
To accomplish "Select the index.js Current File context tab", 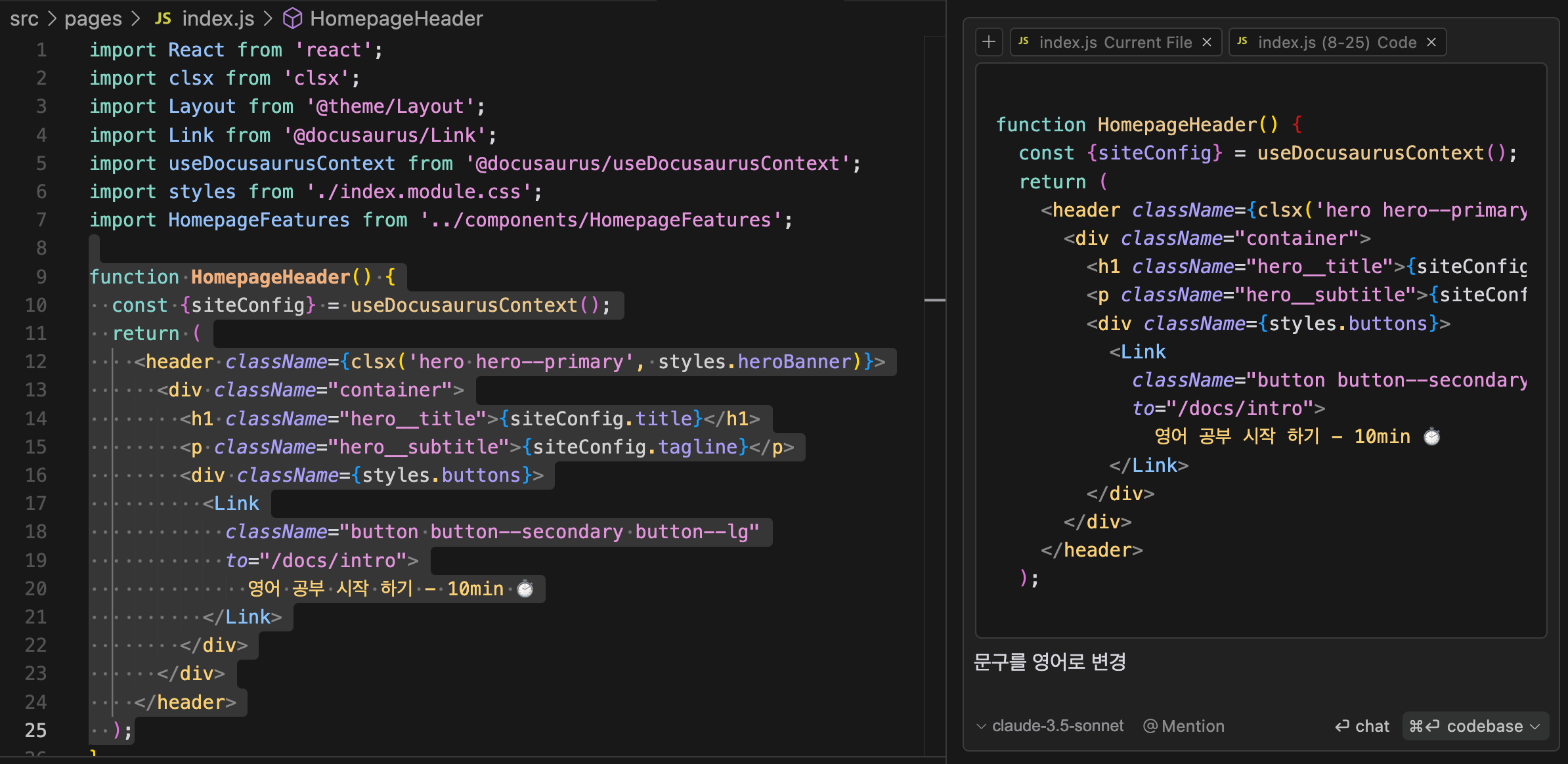I will [1115, 43].
